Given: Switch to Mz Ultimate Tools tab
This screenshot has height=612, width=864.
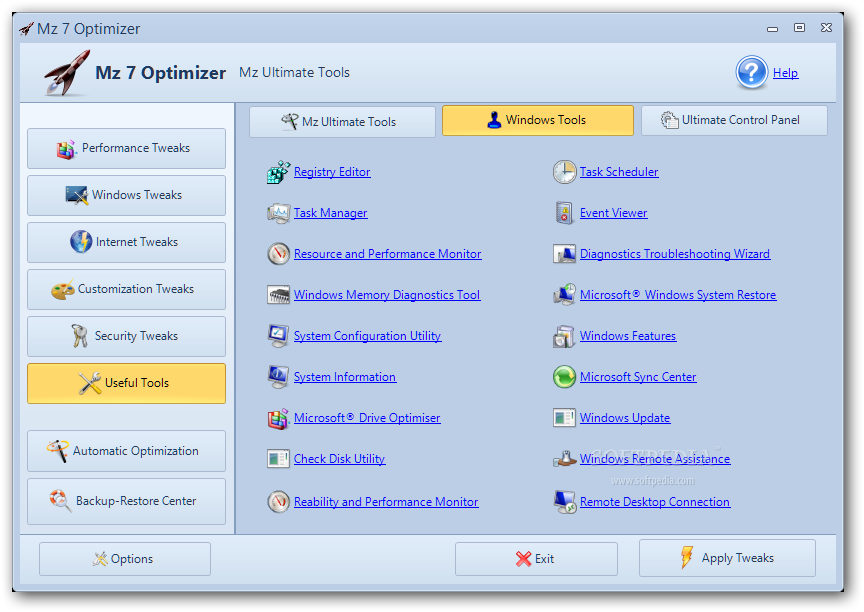Looking at the screenshot, I should click(342, 122).
